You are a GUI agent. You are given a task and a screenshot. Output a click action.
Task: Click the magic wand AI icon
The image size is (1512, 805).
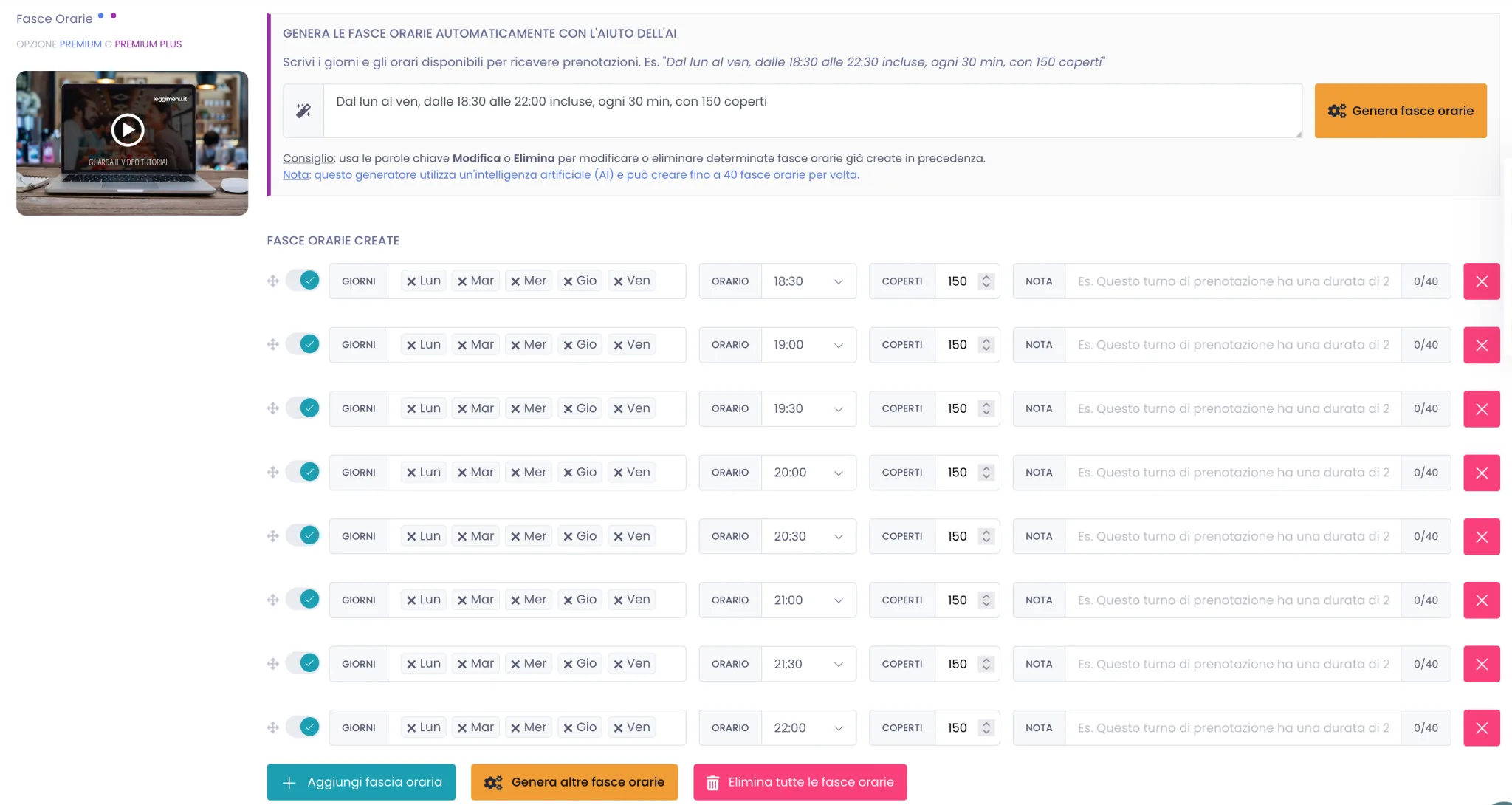[303, 111]
